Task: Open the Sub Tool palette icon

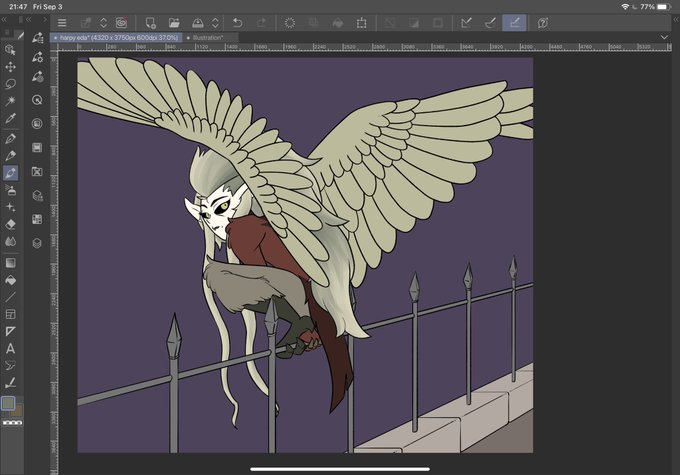Action: (x=37, y=38)
